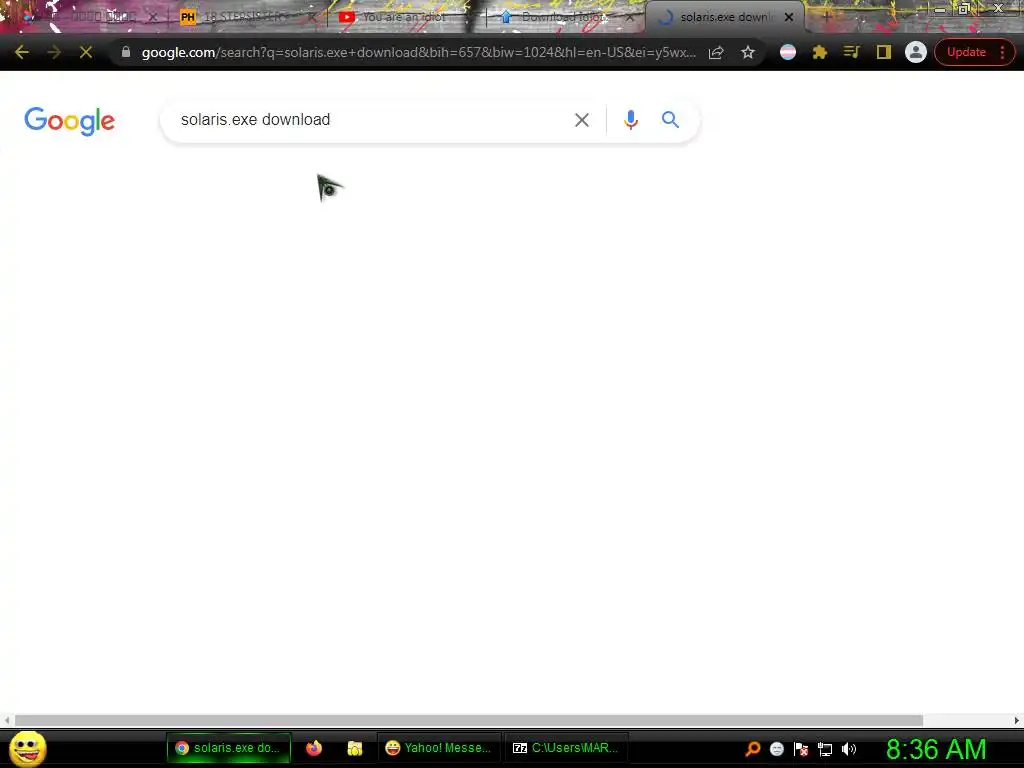Close the 'solaris.exe downl' tab
The width and height of the screenshot is (1024, 768).
click(x=789, y=17)
